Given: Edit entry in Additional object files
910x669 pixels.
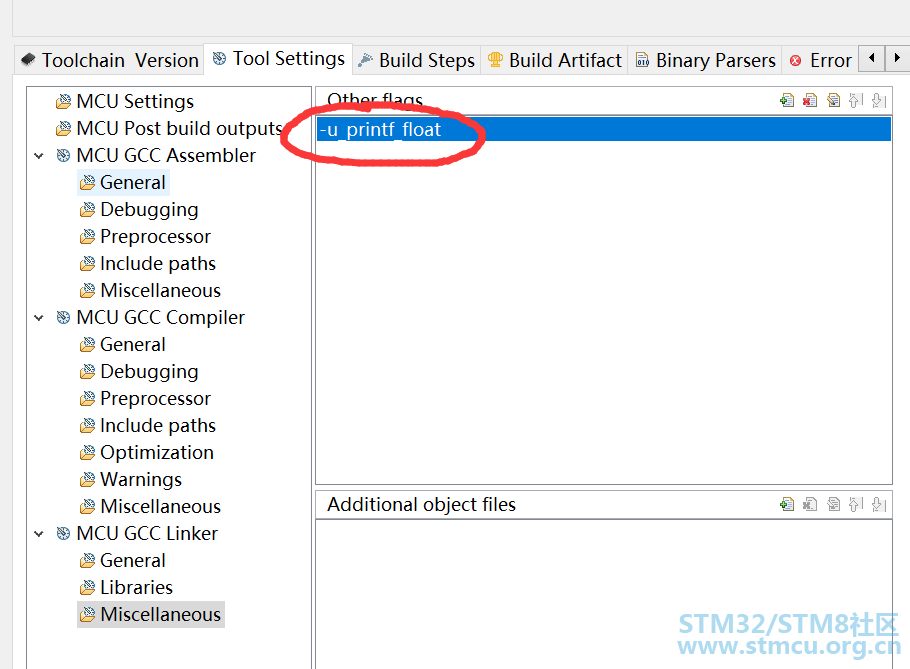Looking at the screenshot, I should coord(833,504).
